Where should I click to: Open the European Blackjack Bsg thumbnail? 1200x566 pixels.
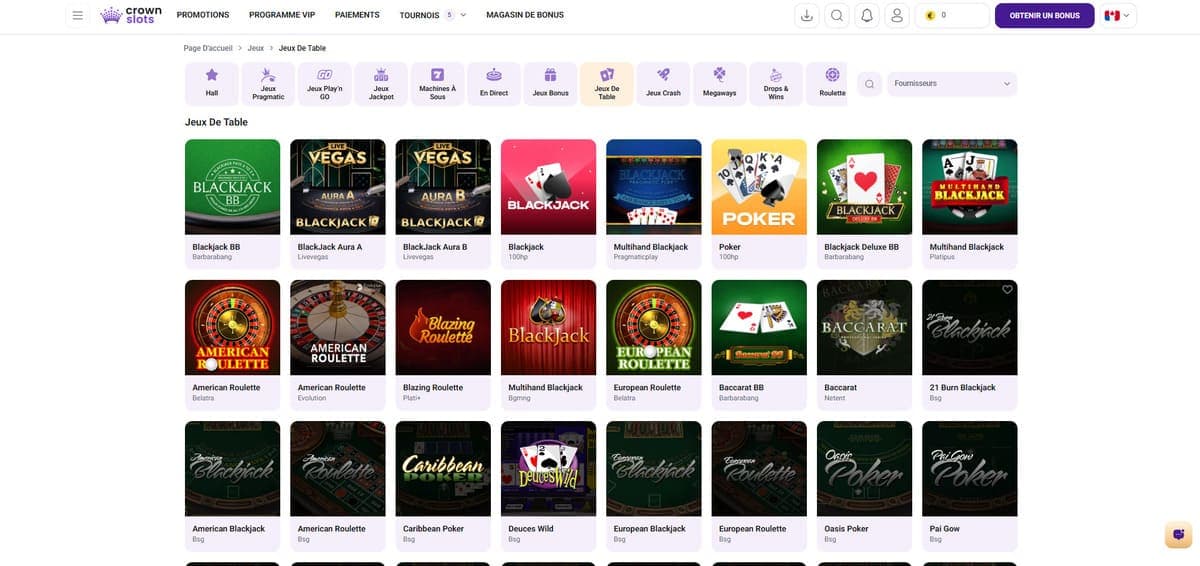(x=654, y=468)
